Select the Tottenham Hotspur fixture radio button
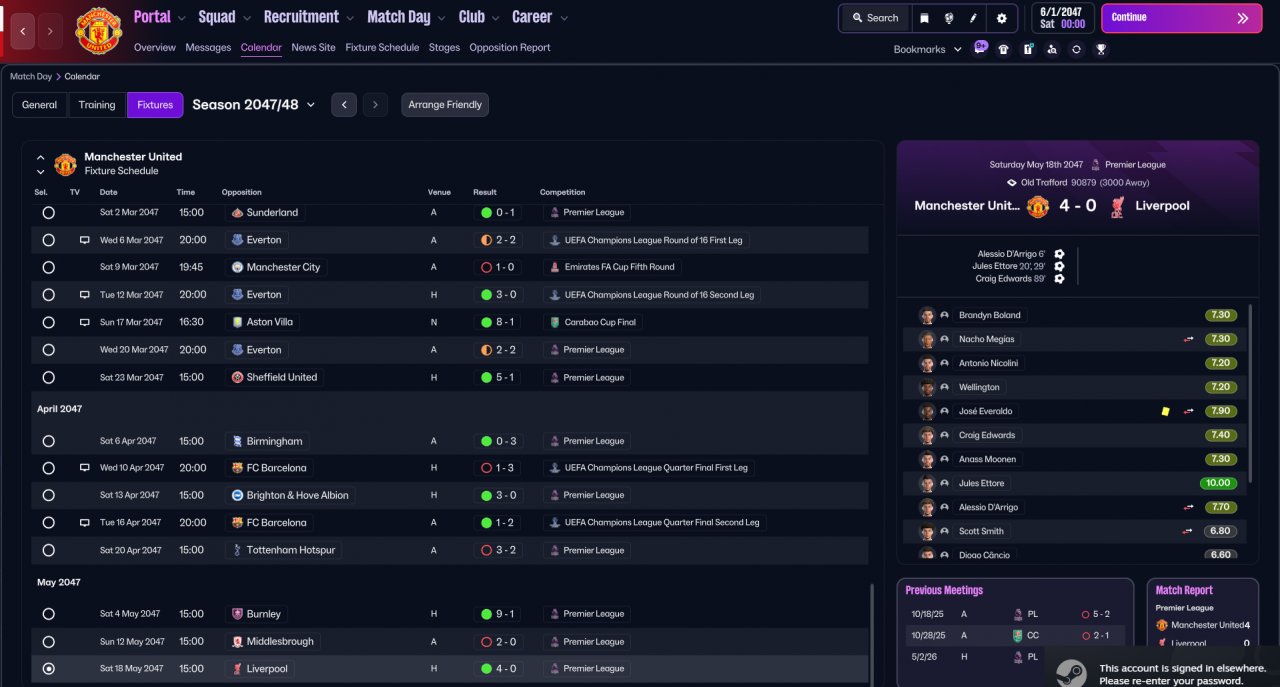Screen dimensions: 1280x687 click(x=48, y=551)
